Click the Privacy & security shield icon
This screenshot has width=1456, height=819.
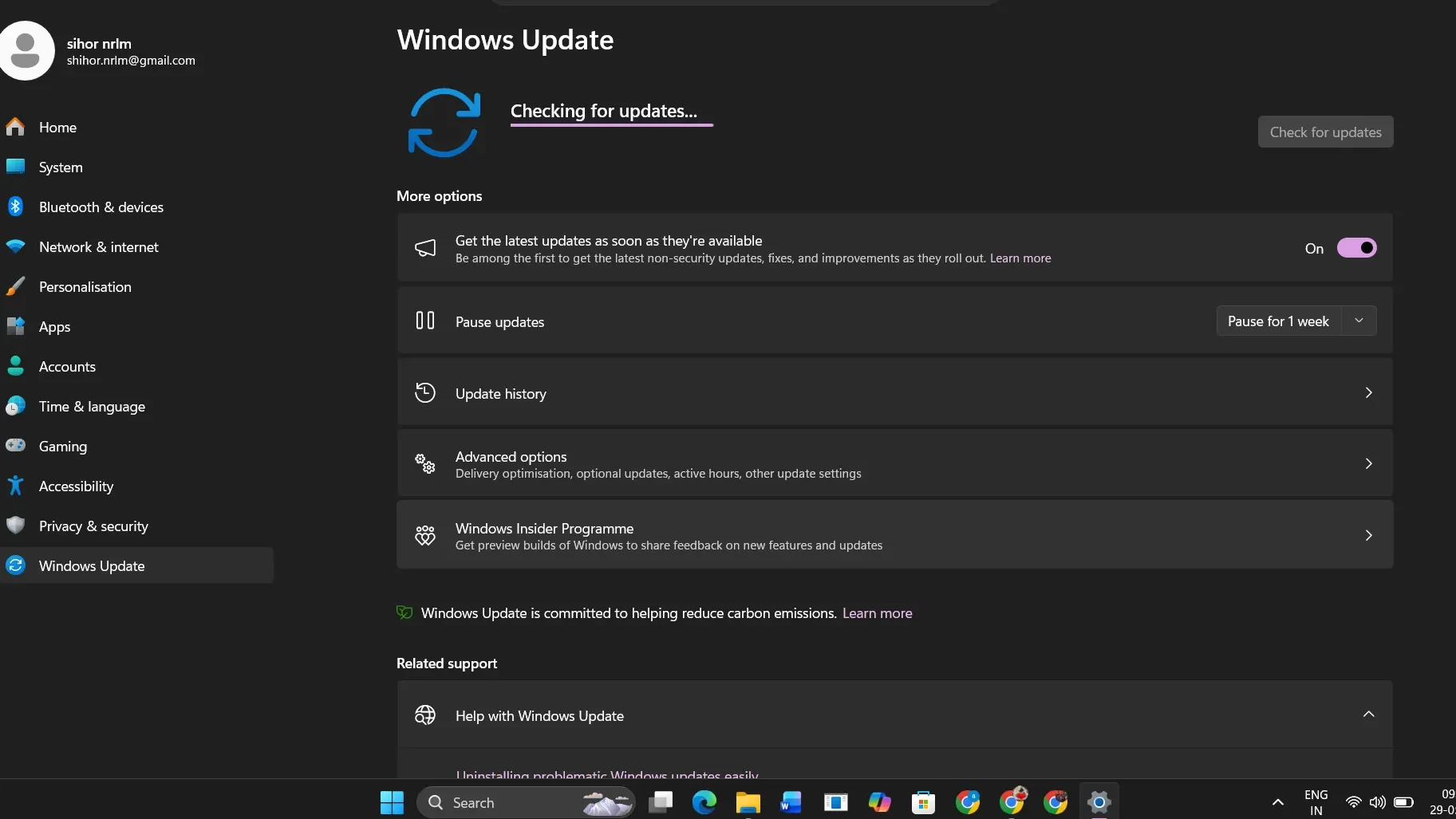[x=15, y=526]
